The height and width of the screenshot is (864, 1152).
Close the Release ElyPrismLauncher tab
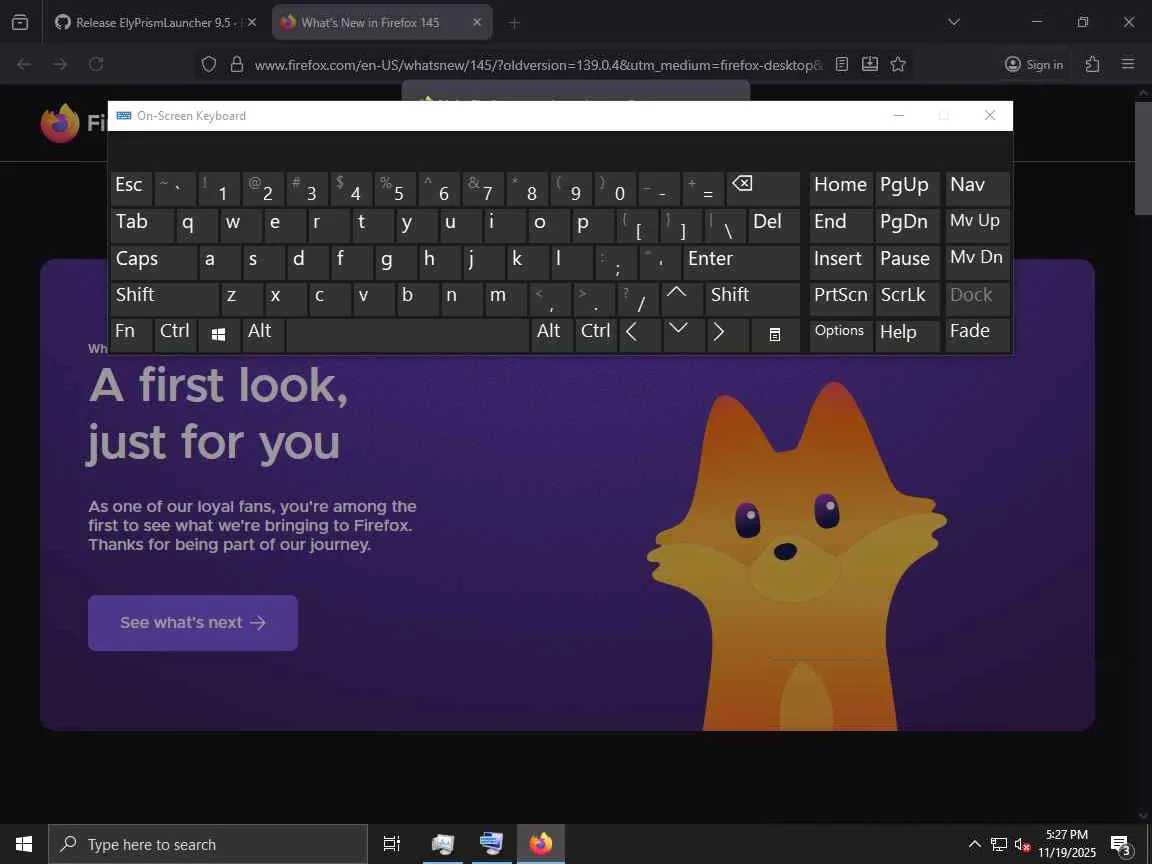coord(252,22)
